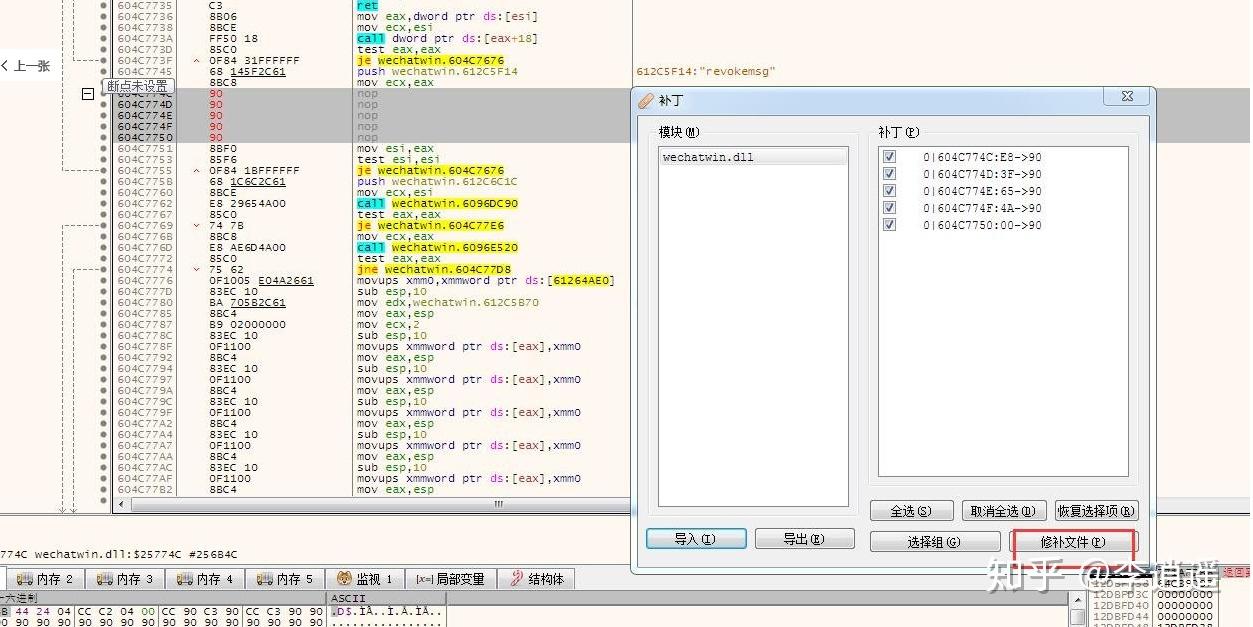Click the 选择组(G) button
Image resolution: width=1253 pixels, height=627 pixels.
tap(934, 542)
